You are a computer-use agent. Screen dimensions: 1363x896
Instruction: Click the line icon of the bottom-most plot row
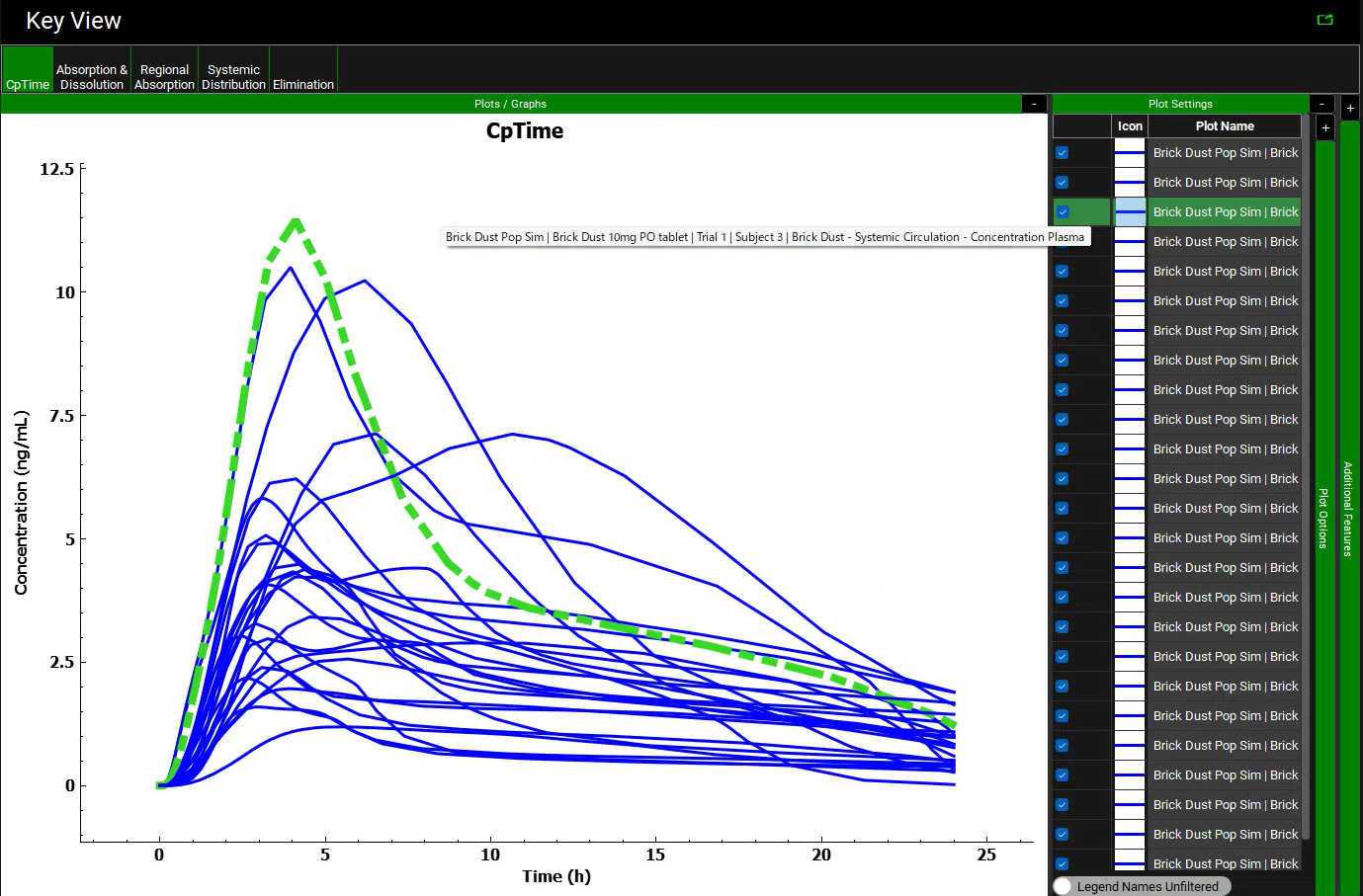pos(1130,863)
